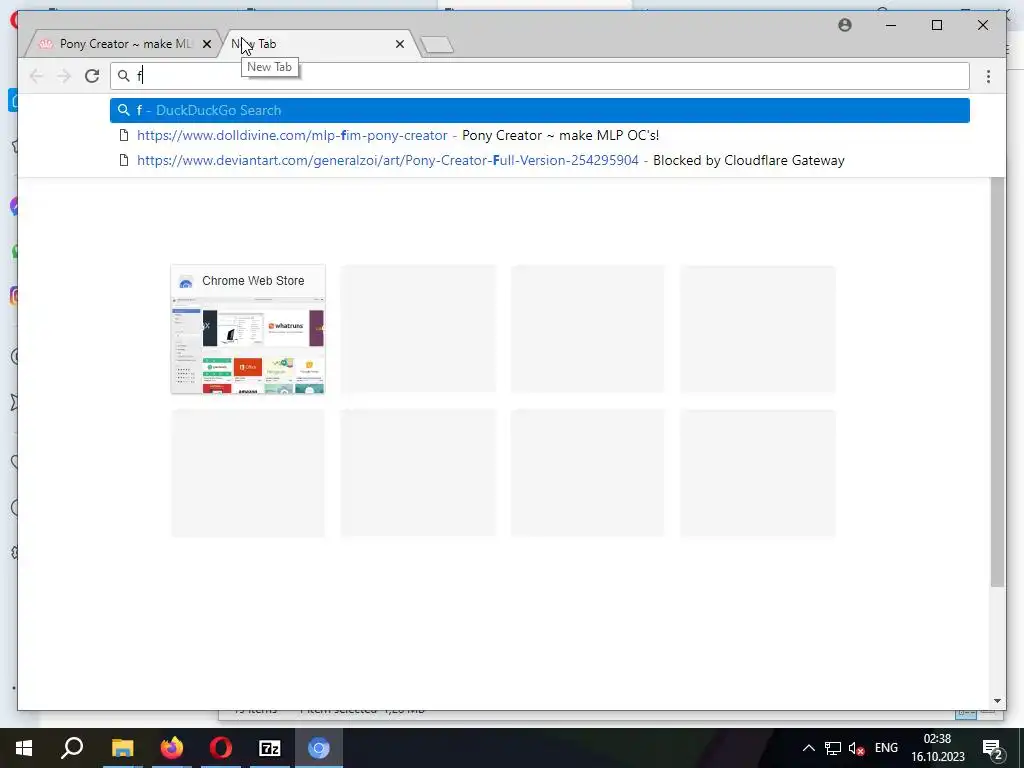Launch Opera from the taskbar

point(221,748)
